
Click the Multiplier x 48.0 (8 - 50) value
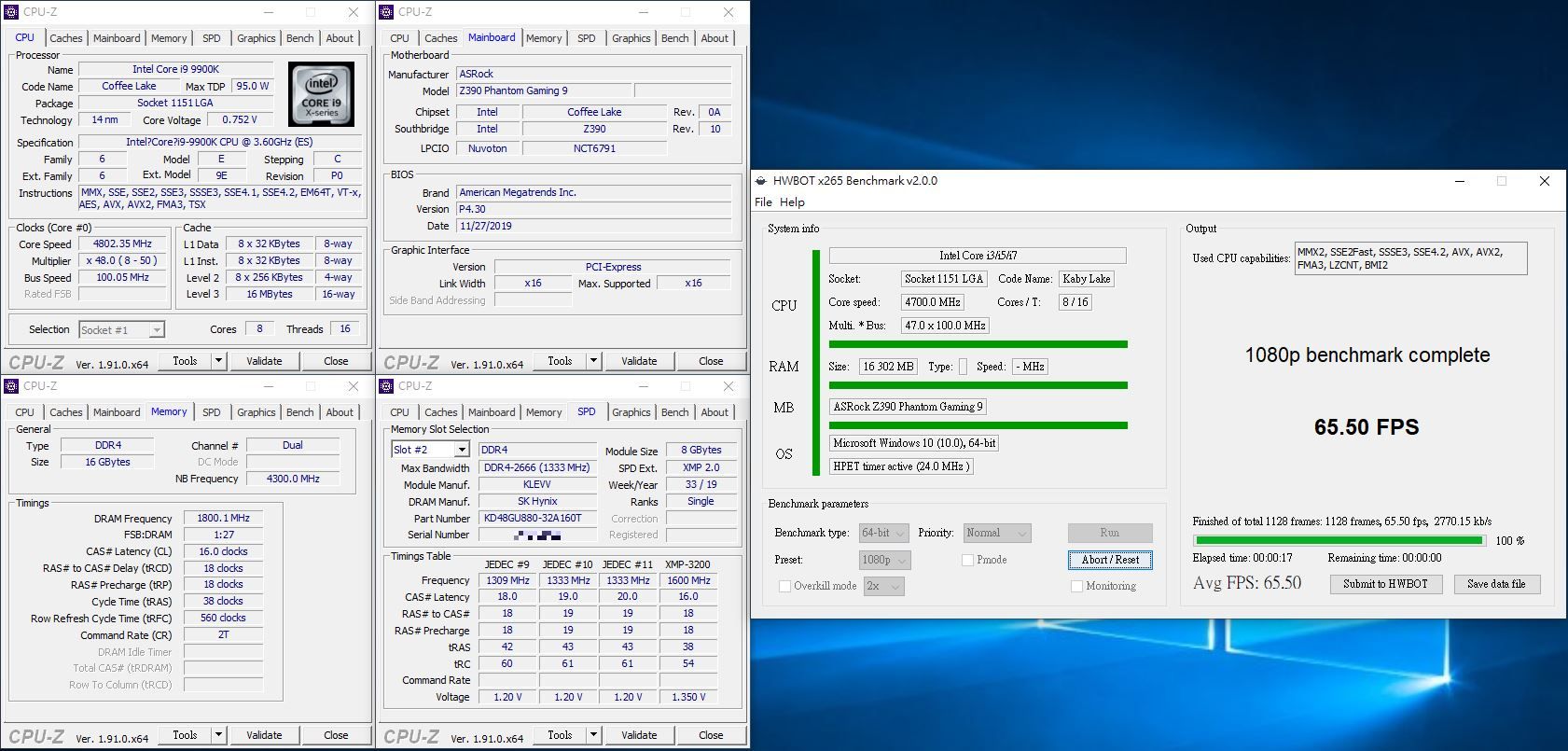tap(123, 260)
